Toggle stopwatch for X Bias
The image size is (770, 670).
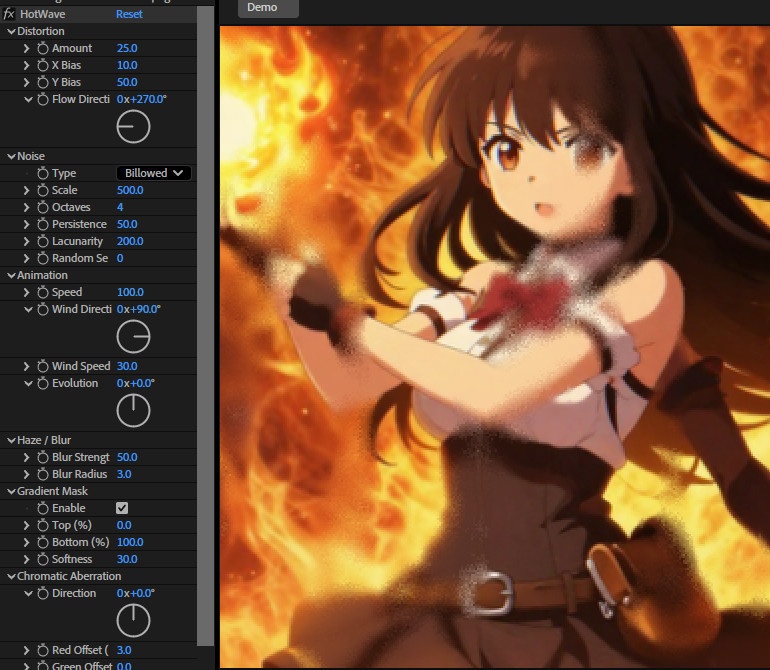coord(43,65)
